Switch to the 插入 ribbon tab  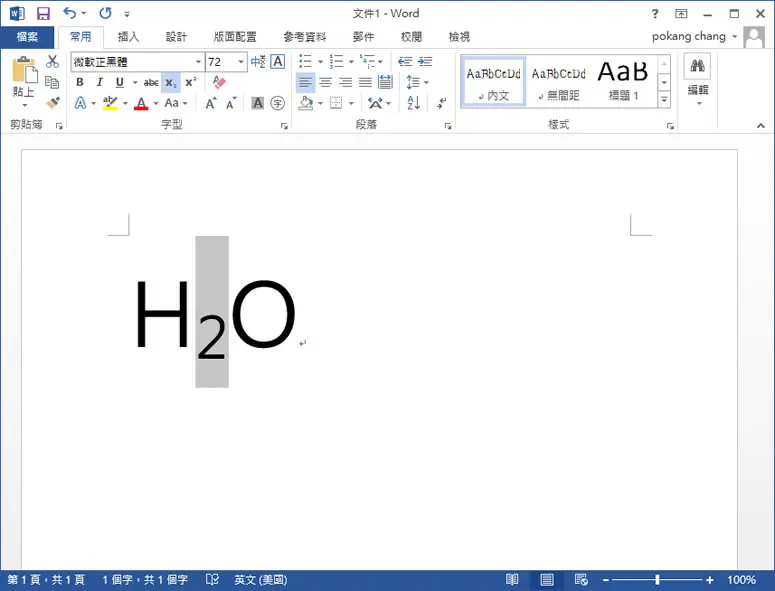[129, 37]
